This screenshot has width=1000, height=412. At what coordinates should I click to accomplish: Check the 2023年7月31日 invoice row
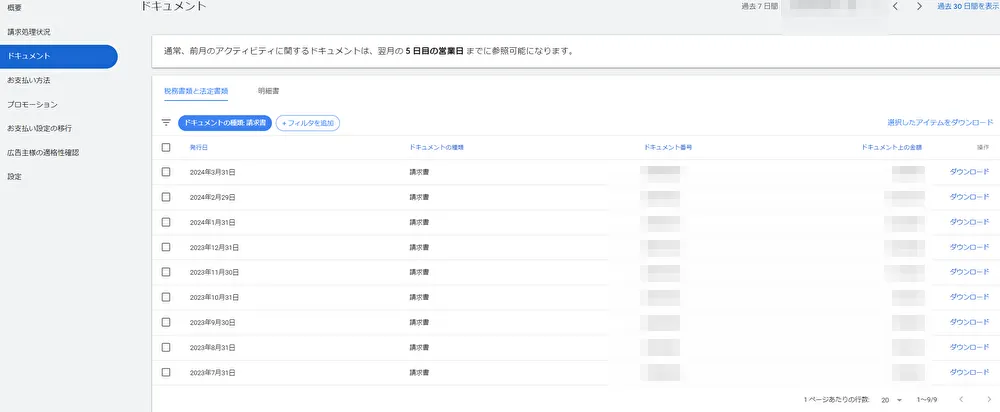tap(166, 372)
